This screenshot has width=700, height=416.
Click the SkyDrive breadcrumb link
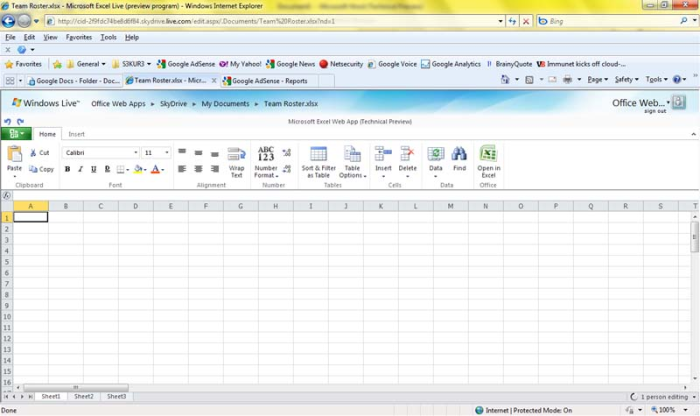click(x=174, y=103)
